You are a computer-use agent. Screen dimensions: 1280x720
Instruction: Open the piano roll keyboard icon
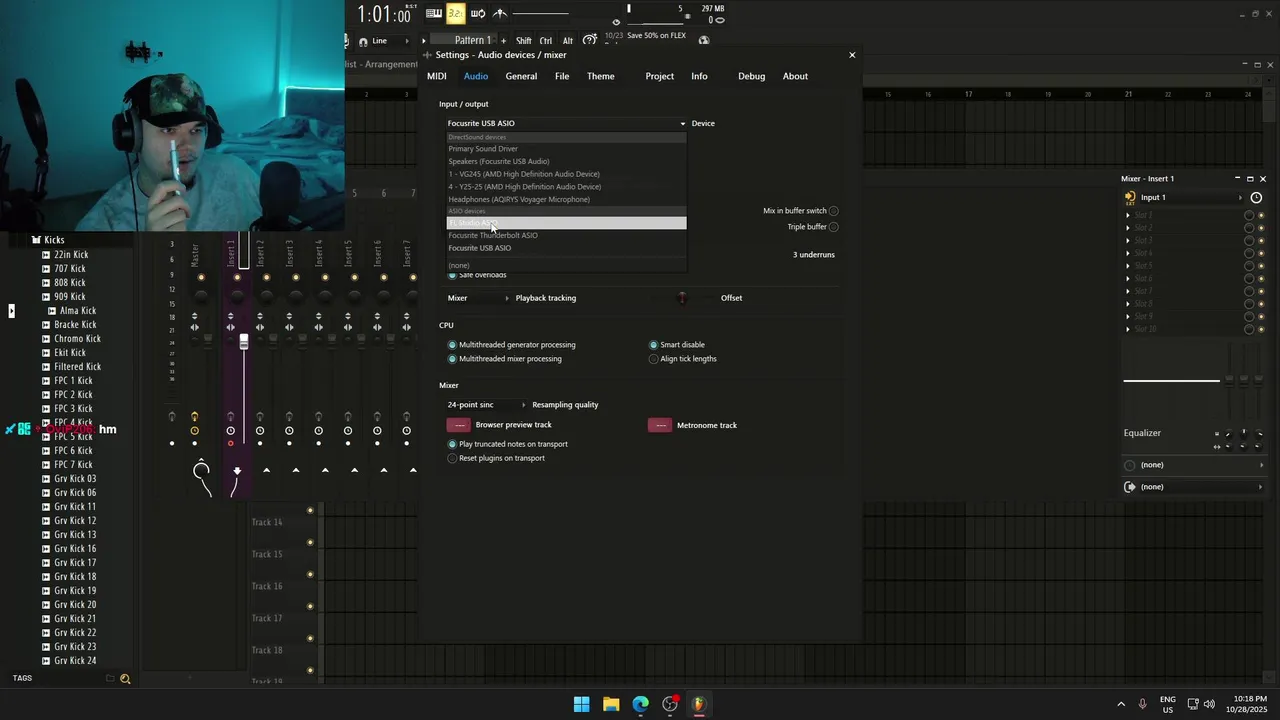[434, 13]
